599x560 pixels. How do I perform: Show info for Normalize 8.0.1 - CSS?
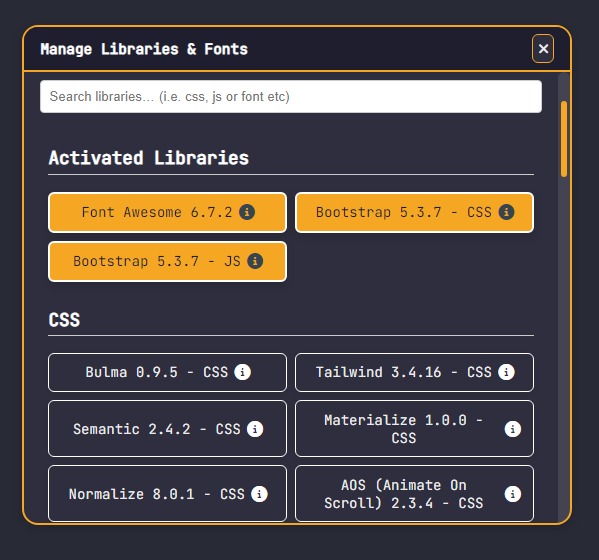[x=259, y=494]
